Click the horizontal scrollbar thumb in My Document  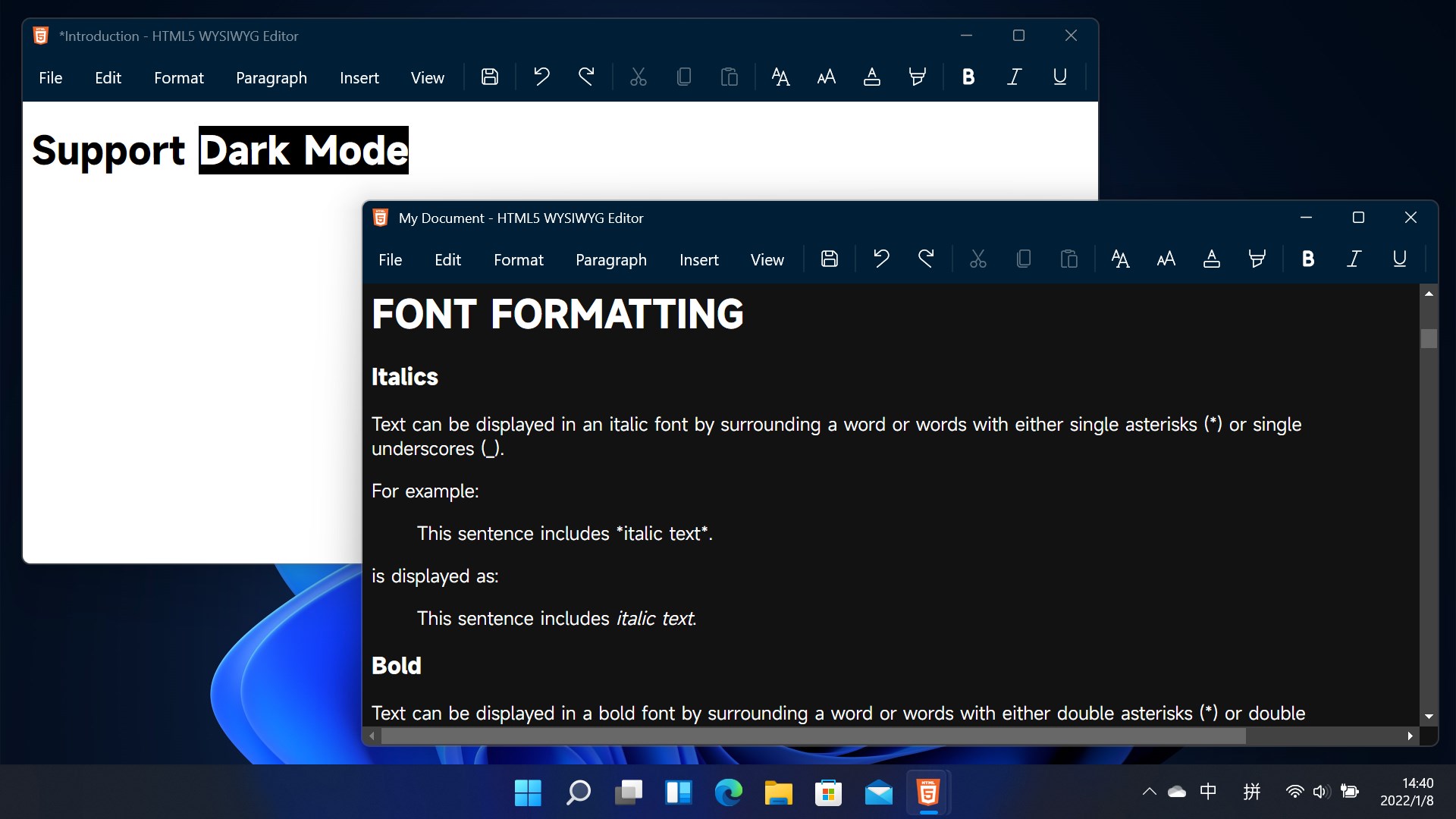tap(813, 736)
